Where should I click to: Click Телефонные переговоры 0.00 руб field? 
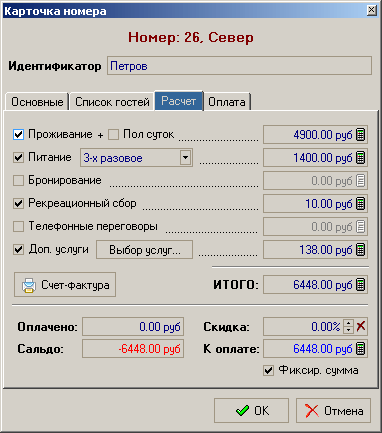tap(315, 227)
